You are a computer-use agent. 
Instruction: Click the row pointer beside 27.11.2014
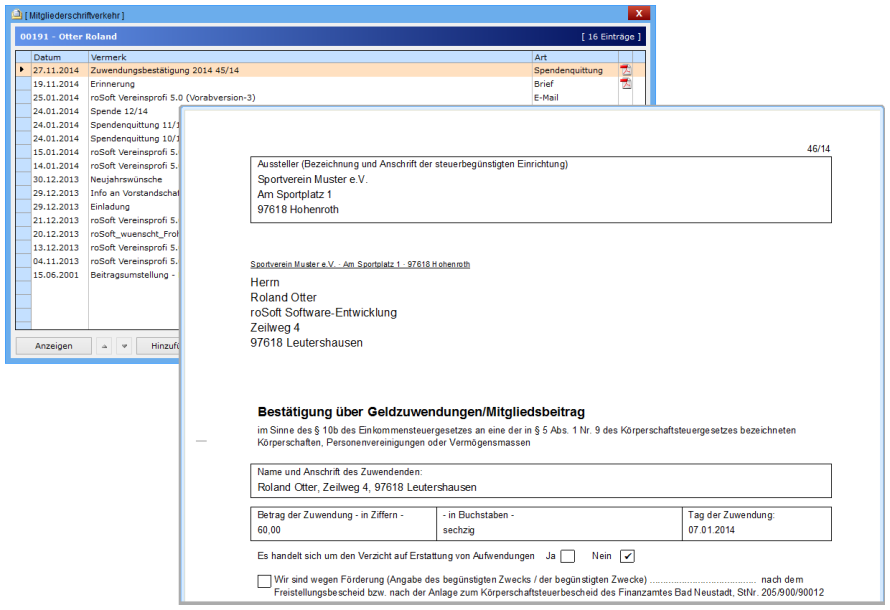(x=23, y=71)
